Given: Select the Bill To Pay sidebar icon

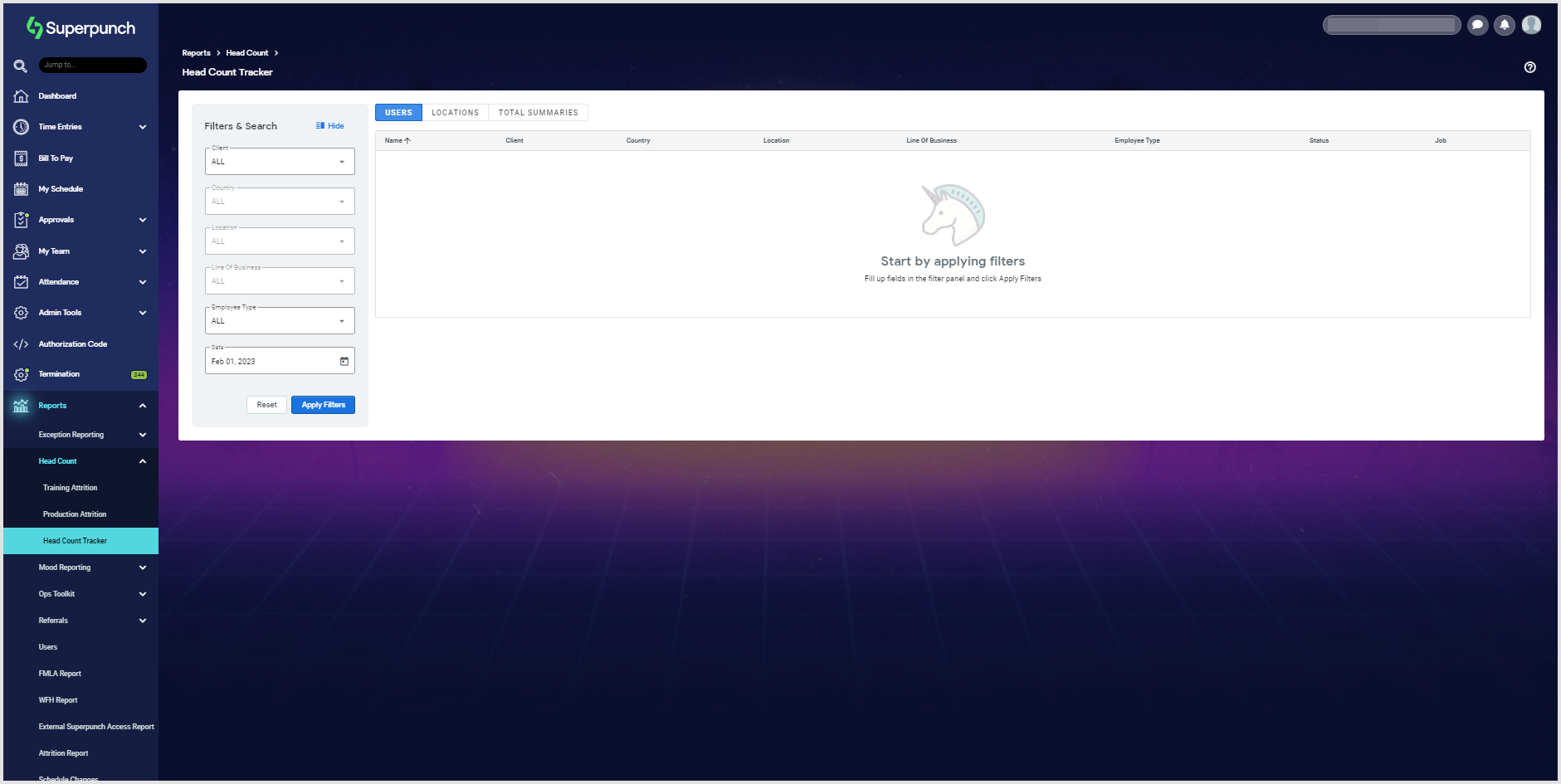Looking at the screenshot, I should coord(21,158).
